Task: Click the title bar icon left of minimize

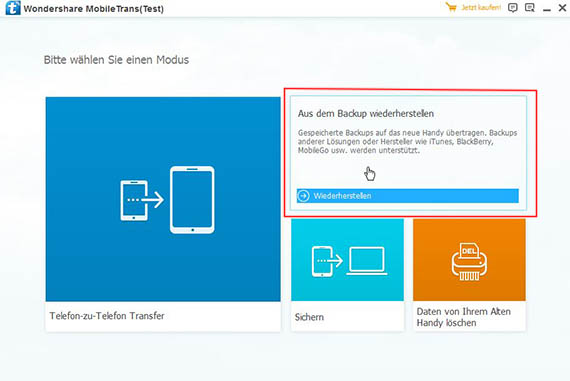Action: pos(530,8)
